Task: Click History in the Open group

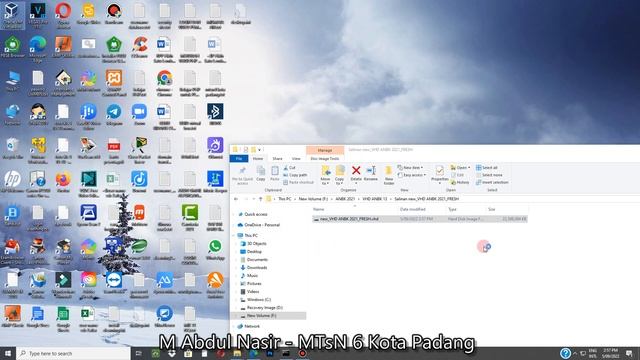Action: tap(460, 182)
